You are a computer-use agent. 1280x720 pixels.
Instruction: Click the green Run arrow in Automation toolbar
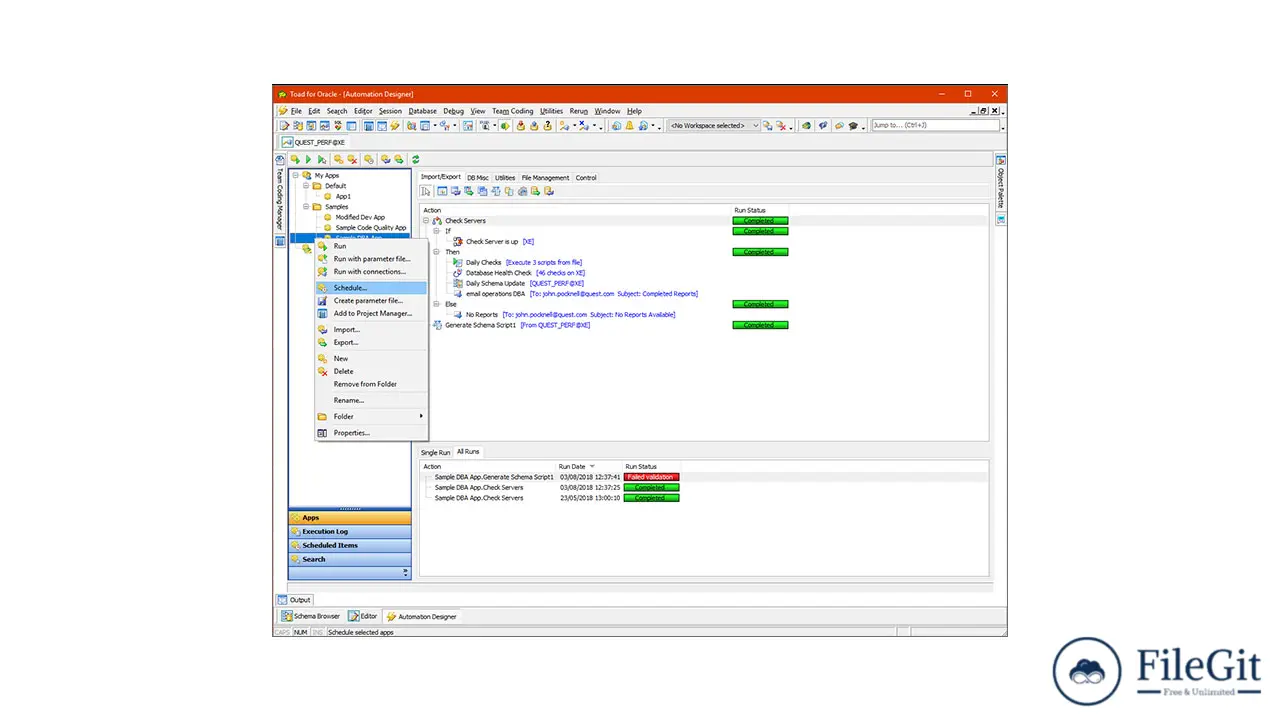309,159
